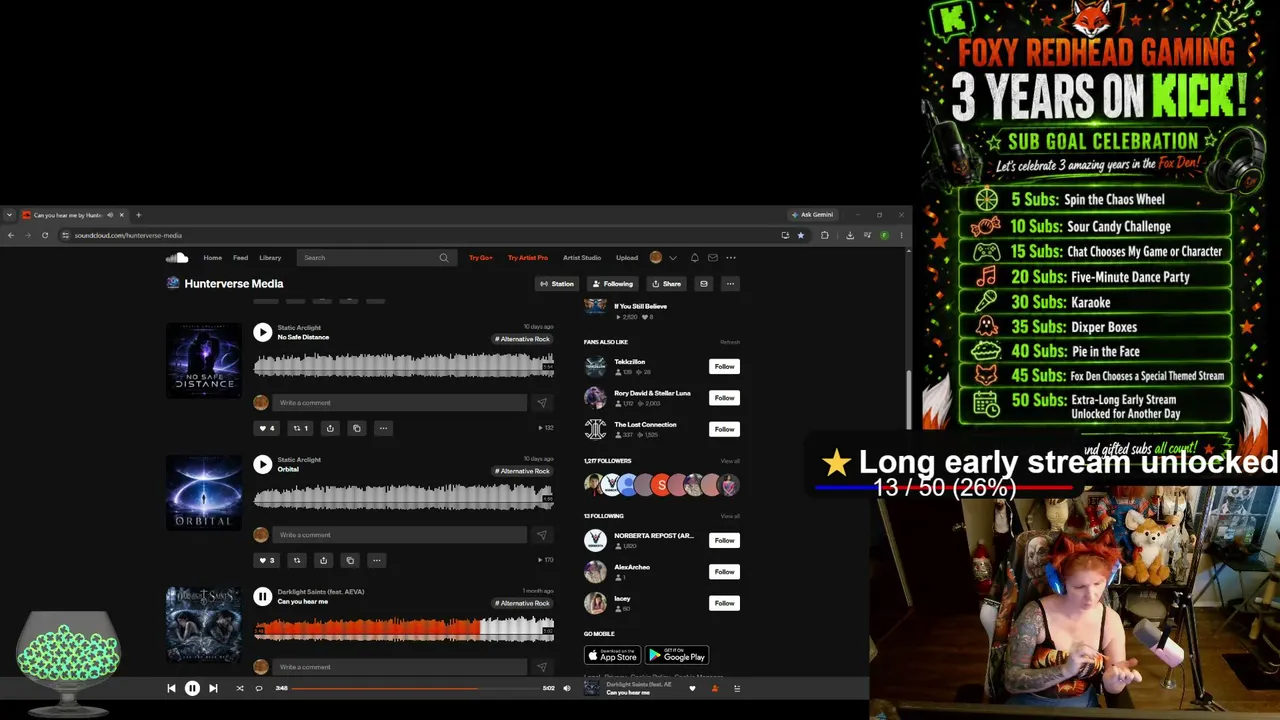Message Hunterverse Media via envelope button
This screenshot has width=1280, height=720.
(704, 284)
